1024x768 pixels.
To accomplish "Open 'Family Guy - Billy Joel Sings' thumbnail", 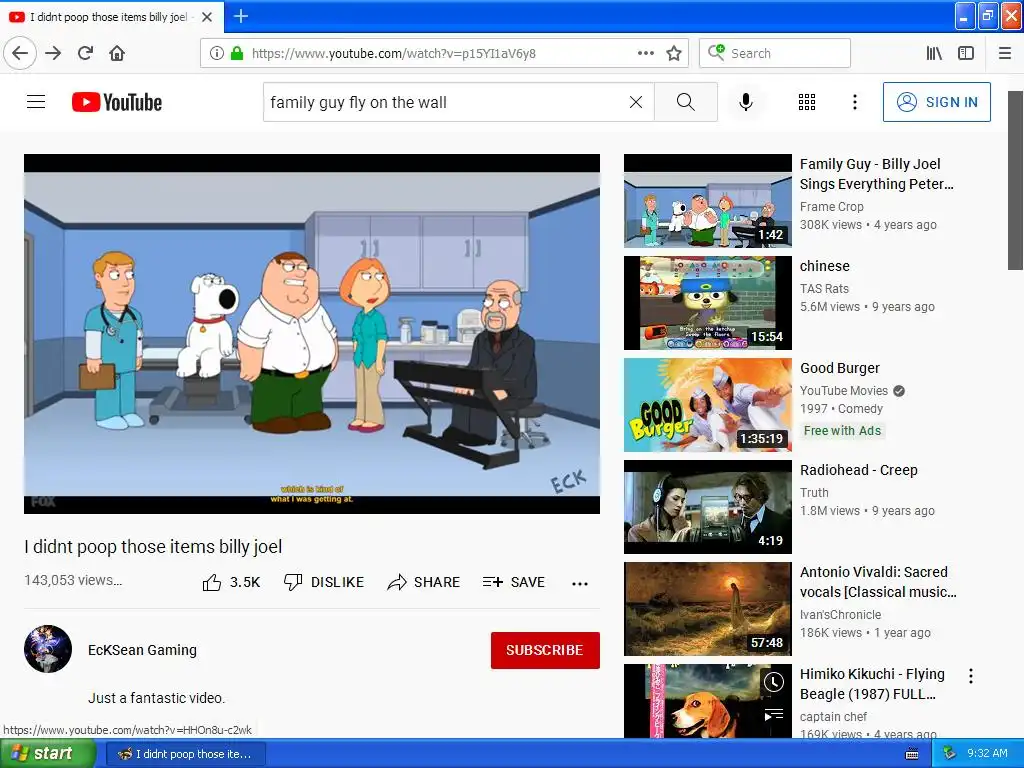I will (708, 201).
